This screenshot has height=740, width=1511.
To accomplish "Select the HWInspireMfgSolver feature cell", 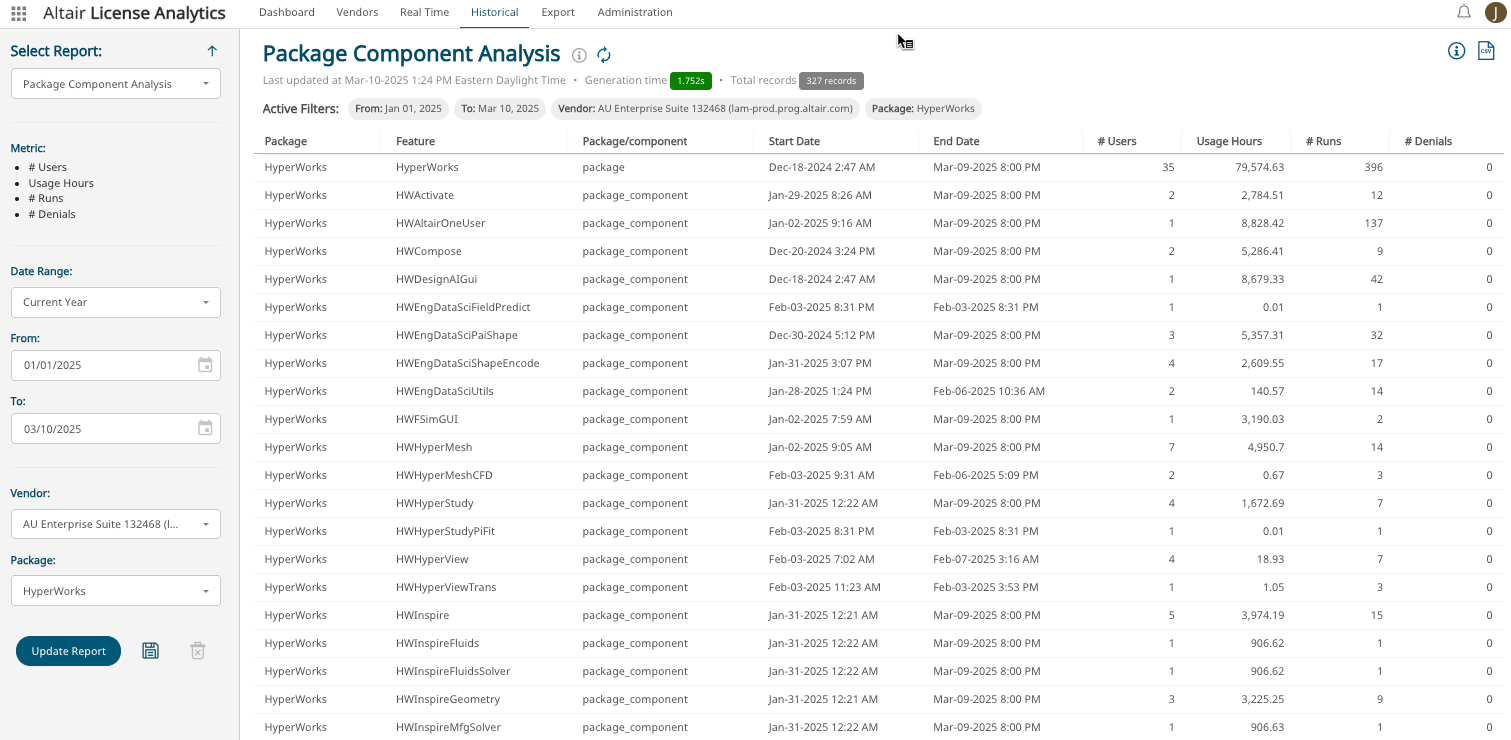I will 449,727.
